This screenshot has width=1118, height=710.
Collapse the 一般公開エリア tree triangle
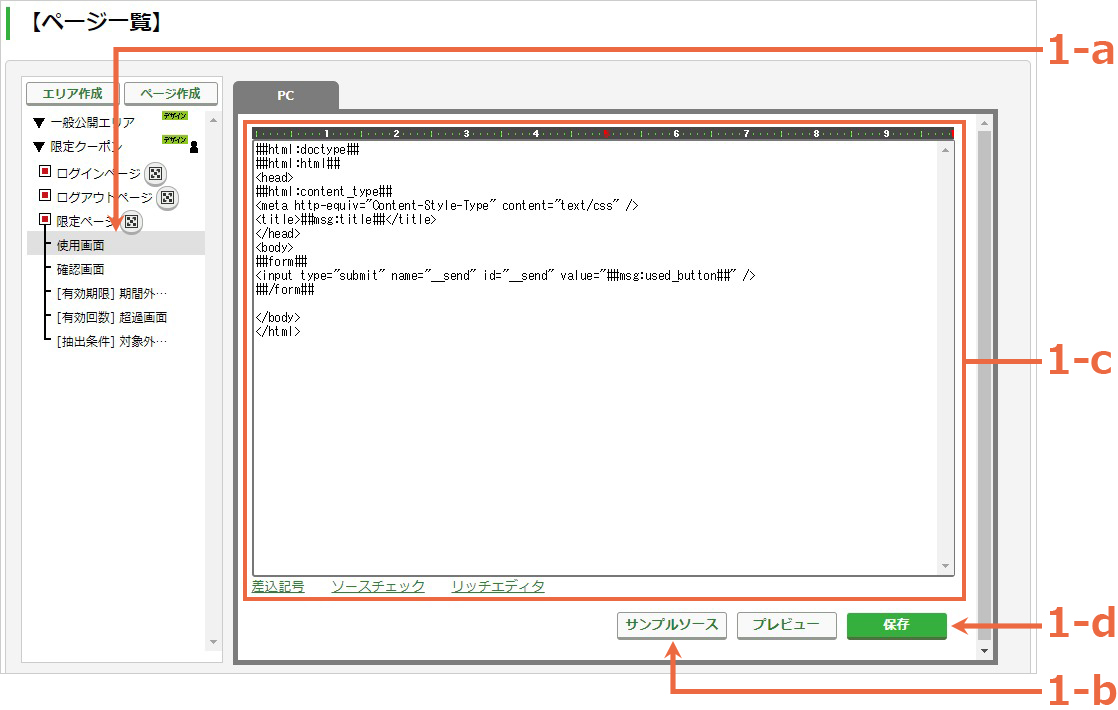[x=39, y=123]
